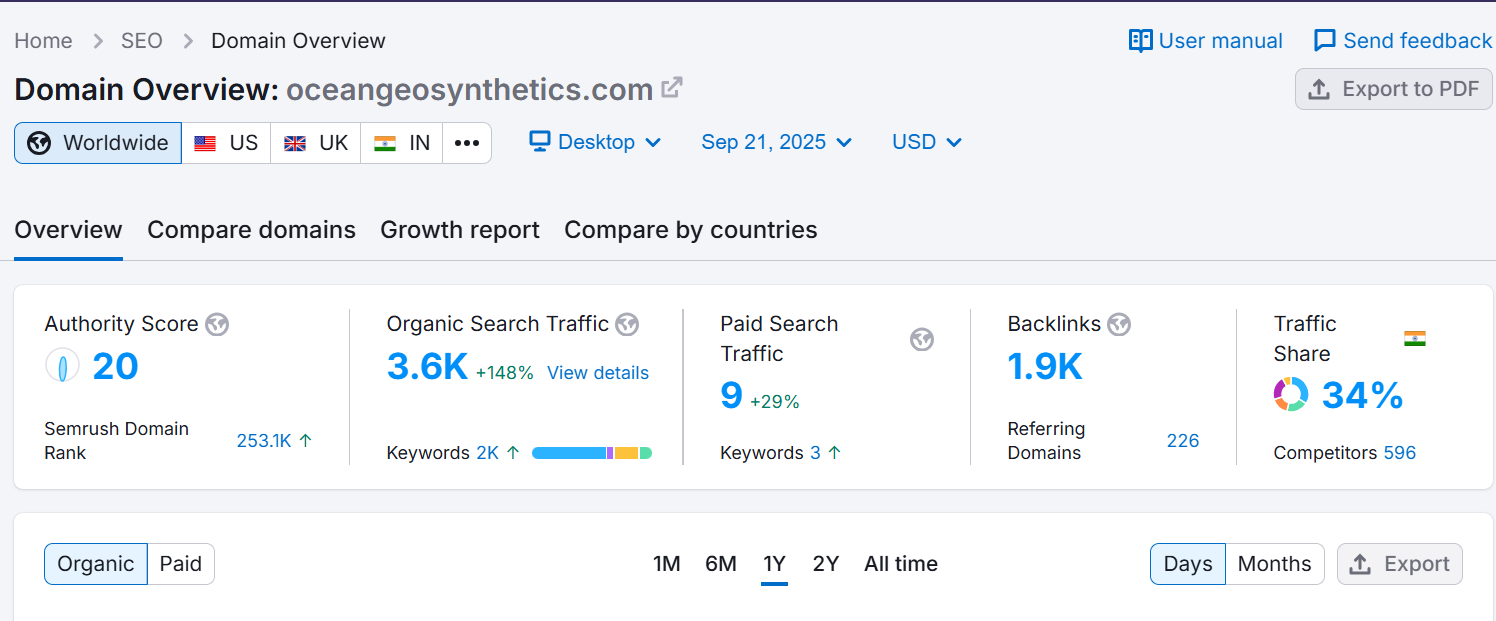Click the User manual book icon

click(x=1140, y=41)
